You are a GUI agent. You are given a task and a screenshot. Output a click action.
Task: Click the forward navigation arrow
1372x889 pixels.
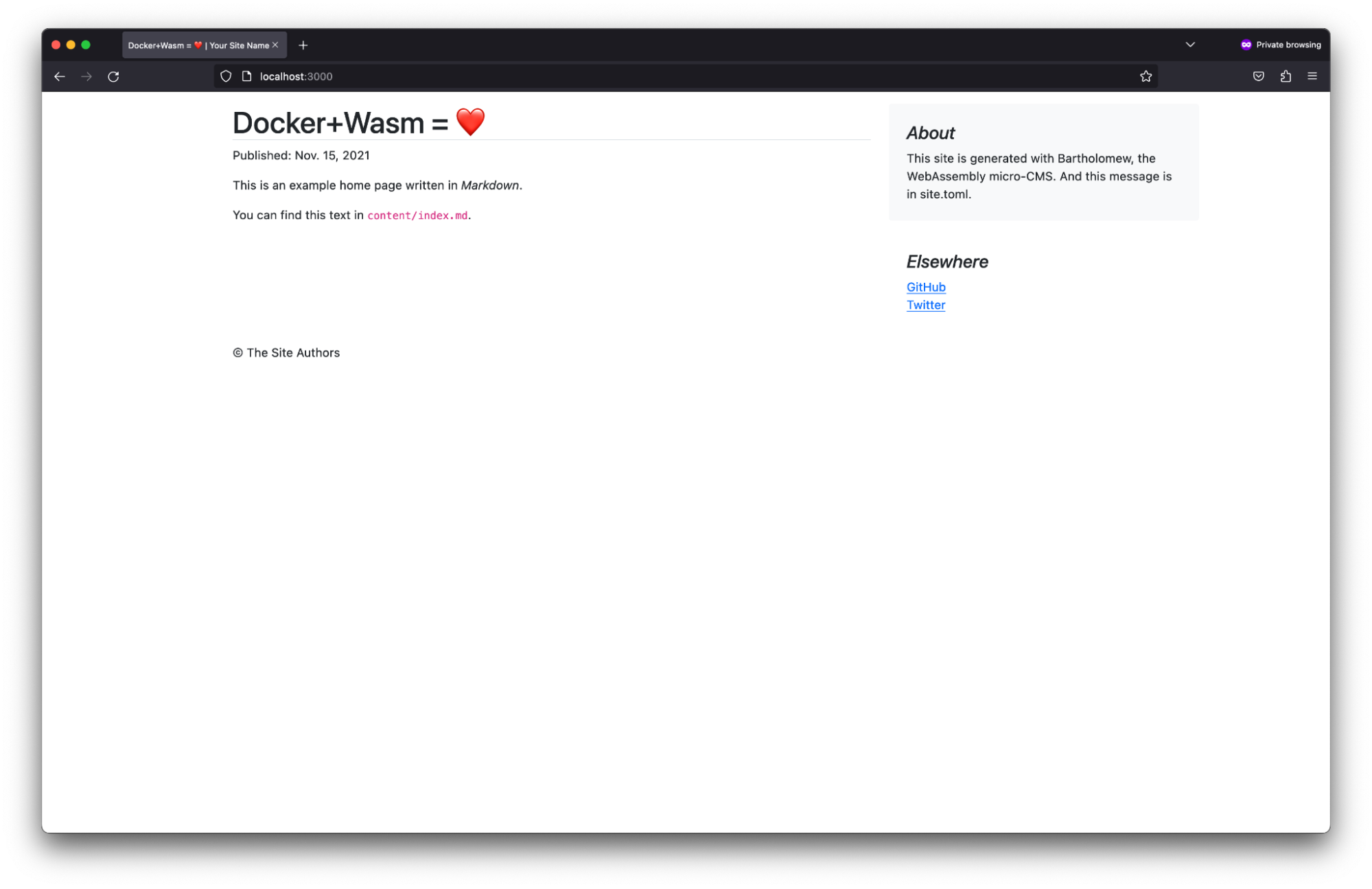(86, 76)
